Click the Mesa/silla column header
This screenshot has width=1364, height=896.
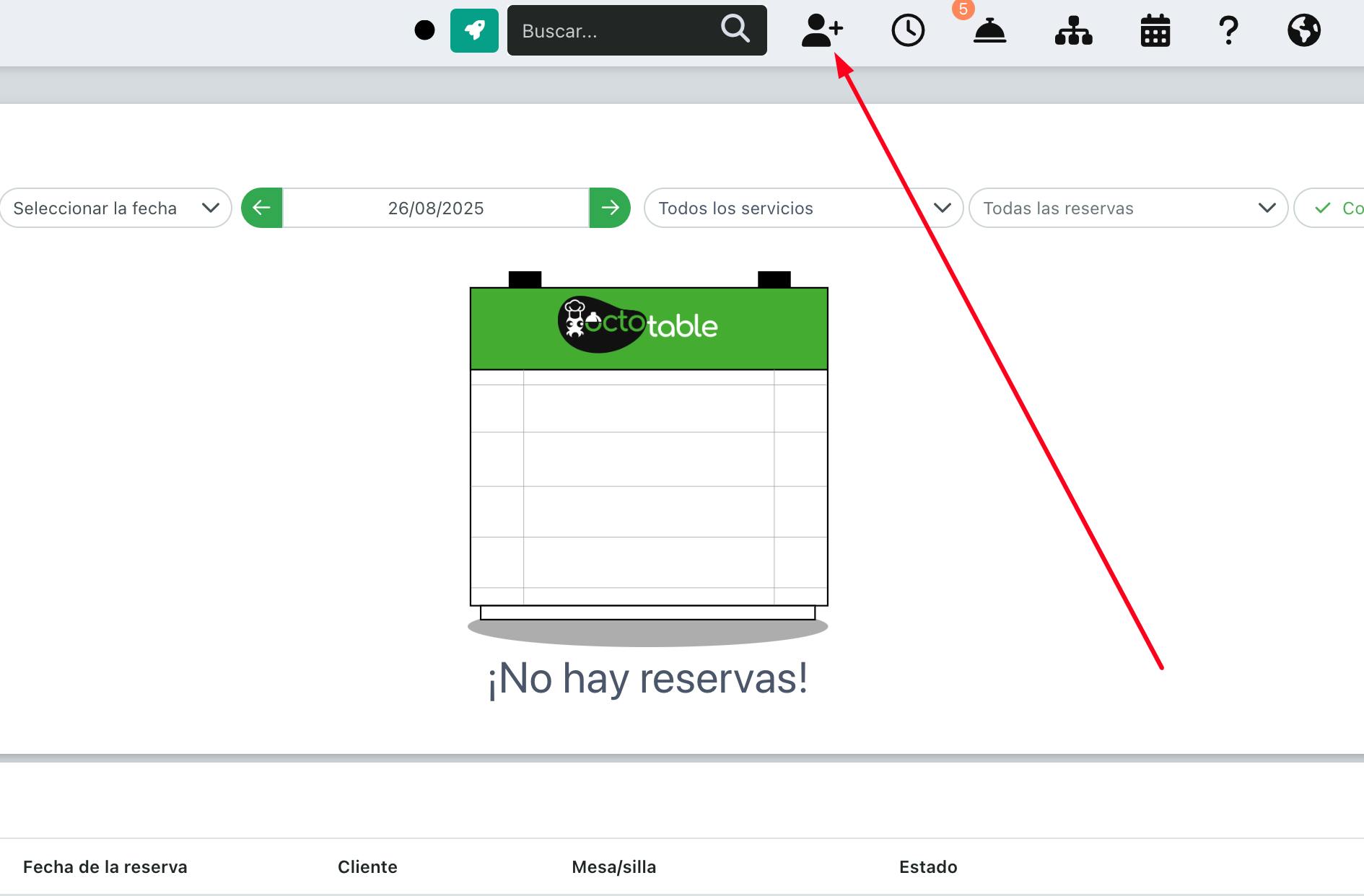pos(614,866)
